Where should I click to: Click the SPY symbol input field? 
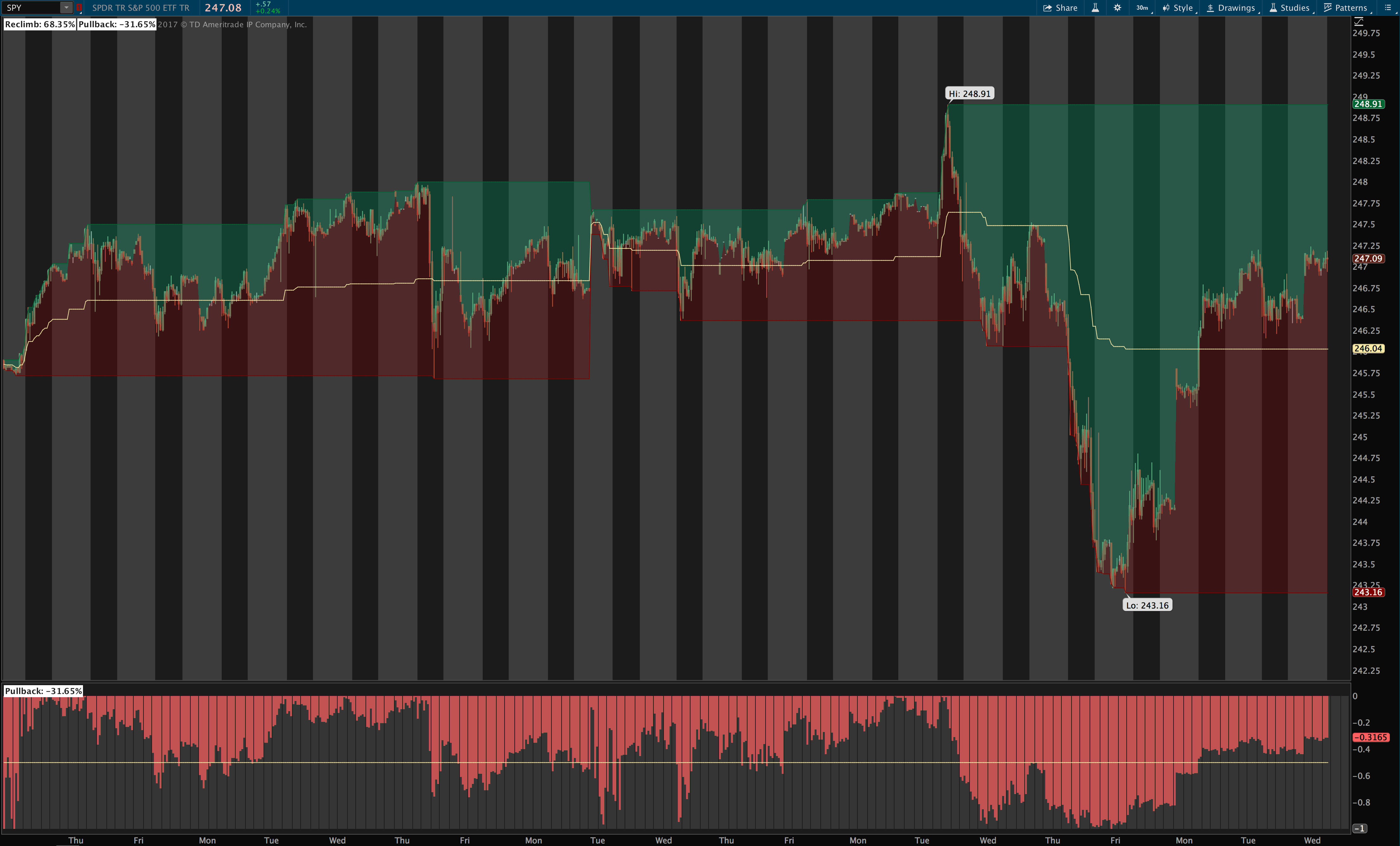[x=31, y=8]
